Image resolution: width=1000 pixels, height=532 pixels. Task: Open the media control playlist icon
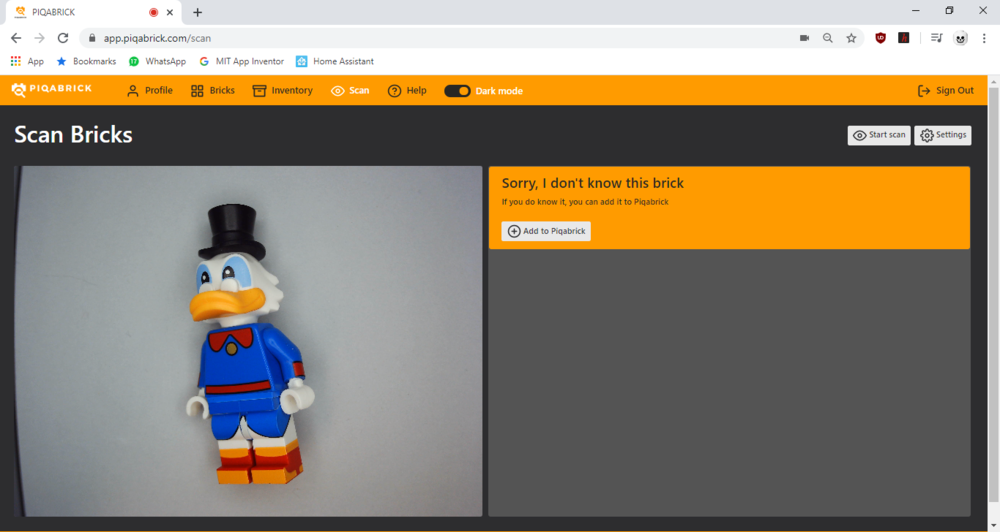936,38
